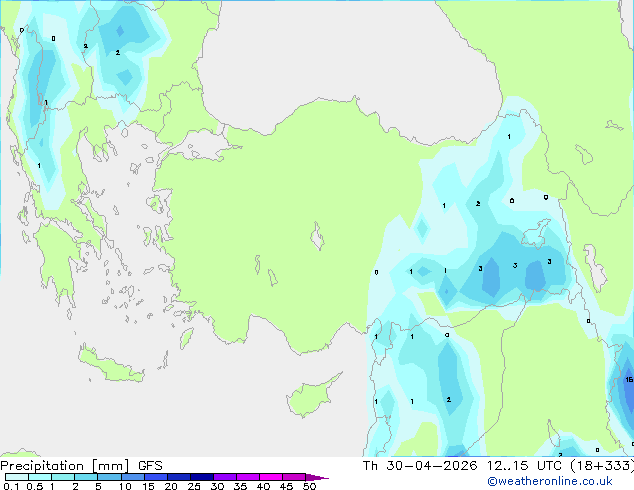Click the "45" legend scale label
This screenshot has height=490, width=634.
click(286, 486)
